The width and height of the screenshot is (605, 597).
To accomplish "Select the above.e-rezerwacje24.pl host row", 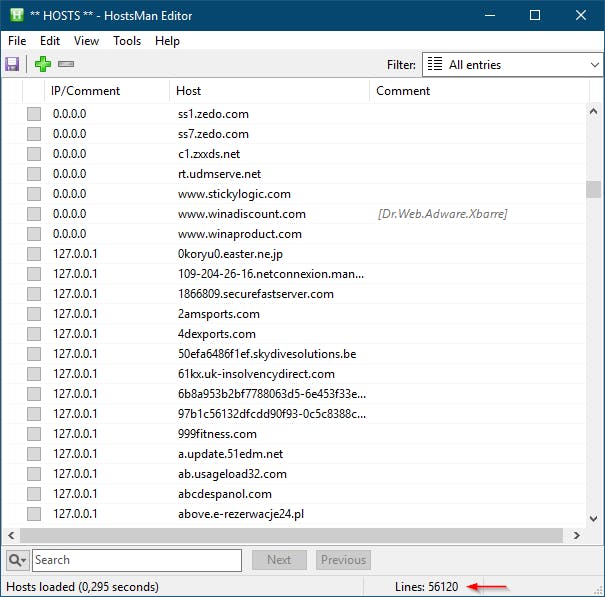I will click(x=296, y=514).
